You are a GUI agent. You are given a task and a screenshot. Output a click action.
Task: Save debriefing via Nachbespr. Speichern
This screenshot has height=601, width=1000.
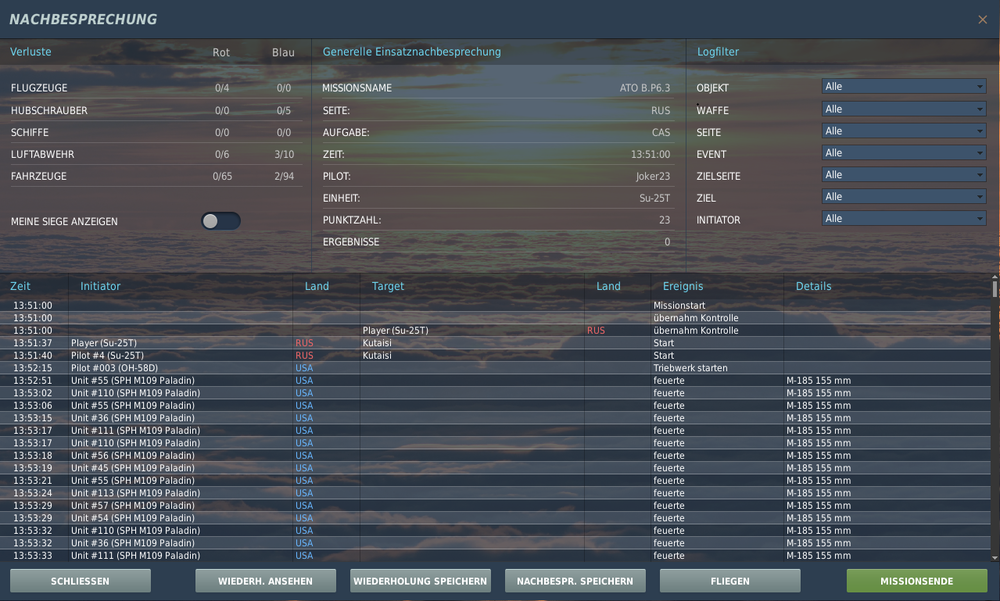point(575,581)
